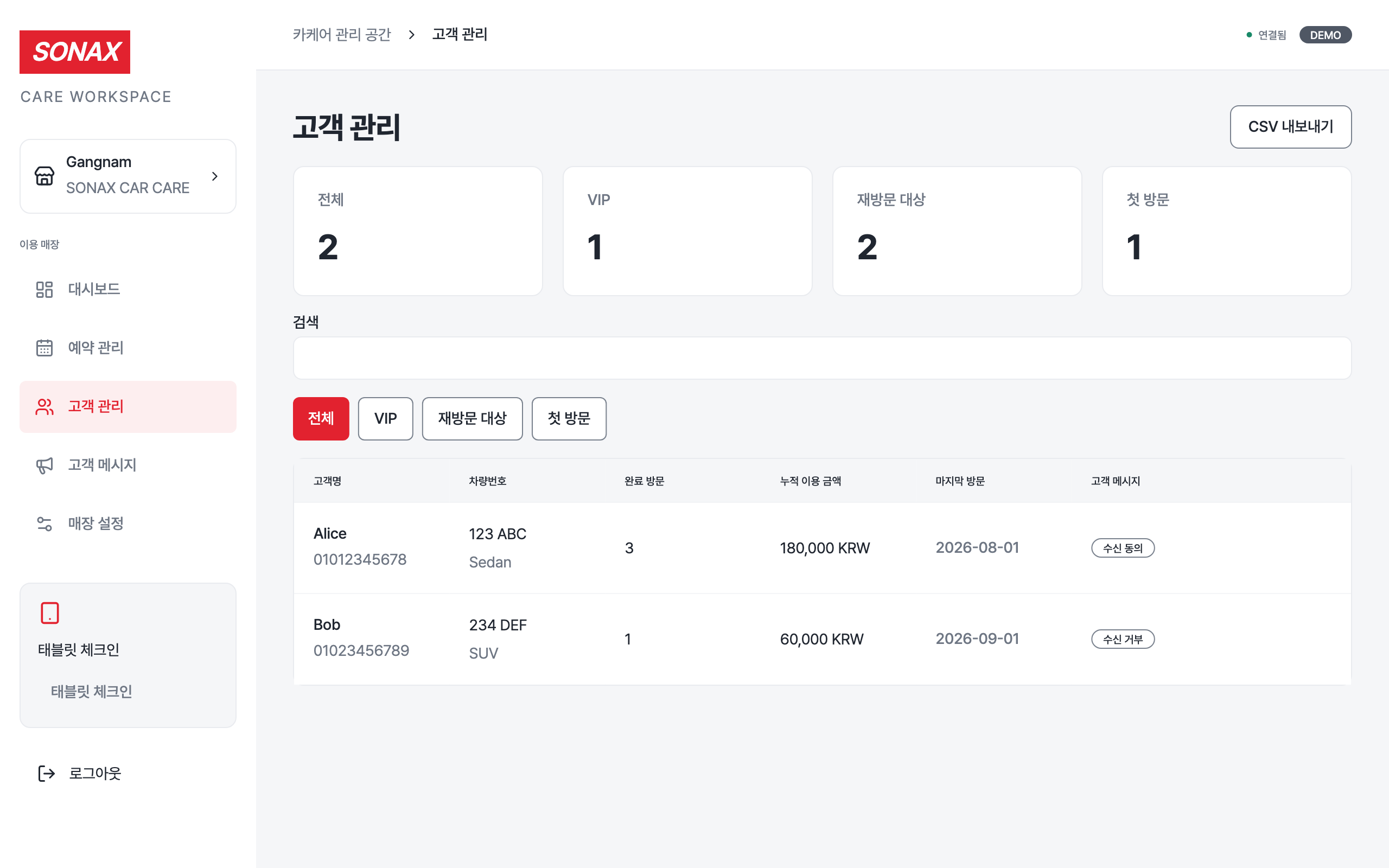This screenshot has width=1389, height=868.
Task: Click Bob's 수신 거부 badge
Action: tap(1123, 640)
